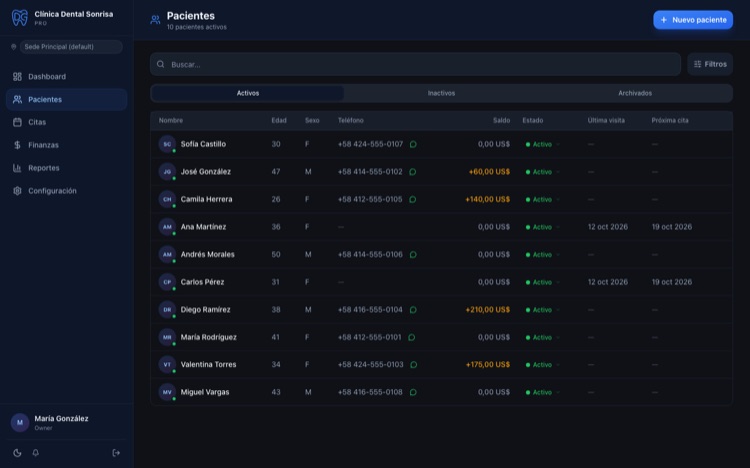The height and width of the screenshot is (468, 750).
Task: Open WhatsApp chat for Diego Ramírez
Action: click(413, 310)
